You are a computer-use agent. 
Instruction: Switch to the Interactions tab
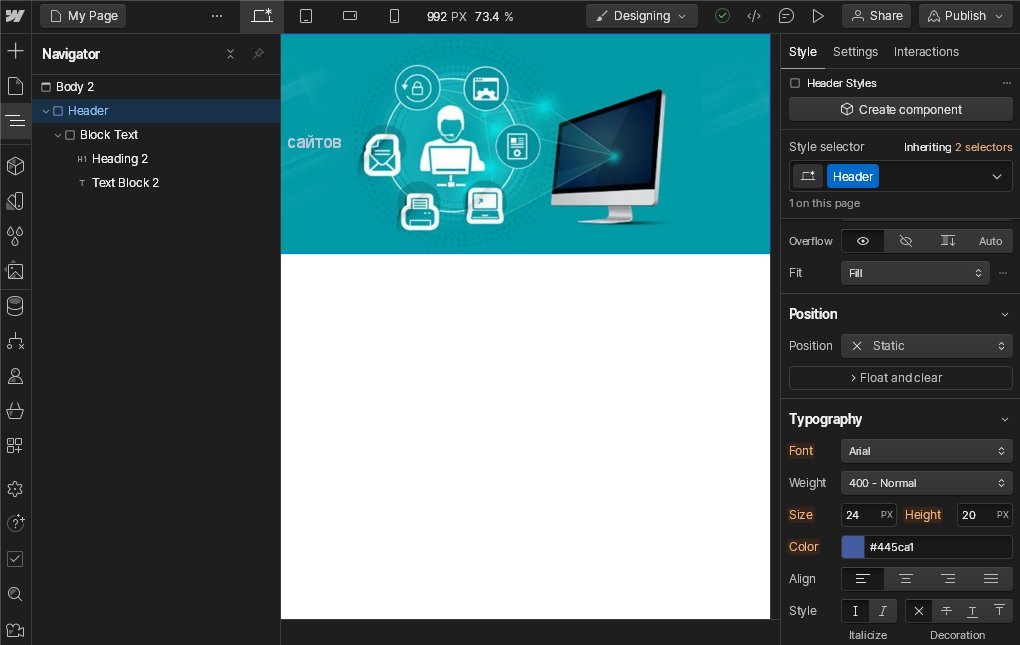[x=926, y=52]
